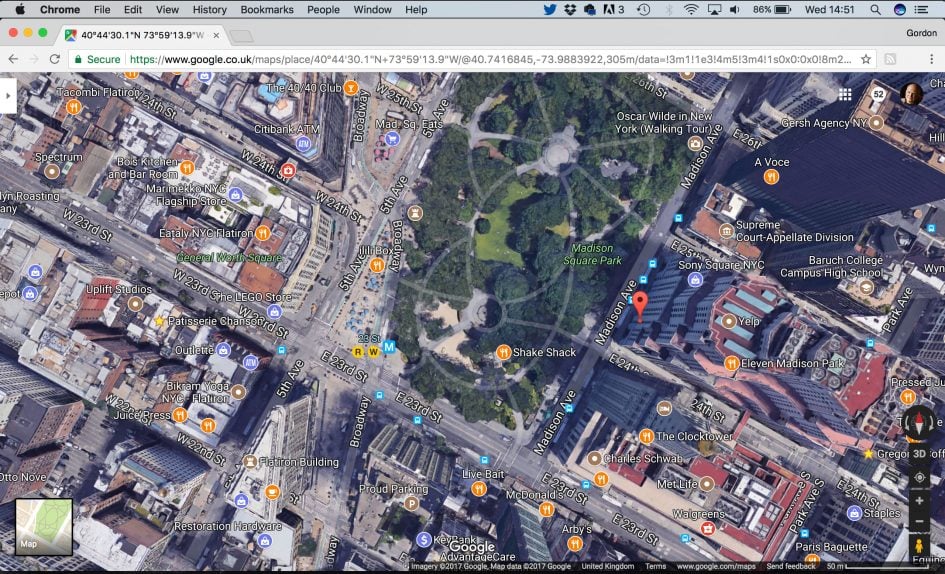Click the red dropped location pin
The height and width of the screenshot is (574, 945).
pyautogui.click(x=640, y=306)
